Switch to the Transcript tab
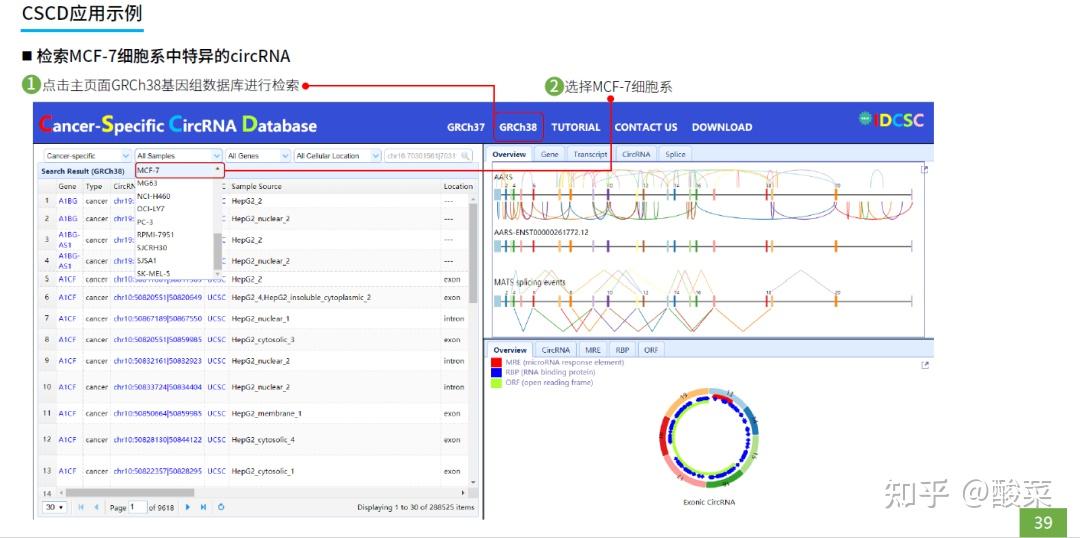 [591, 154]
